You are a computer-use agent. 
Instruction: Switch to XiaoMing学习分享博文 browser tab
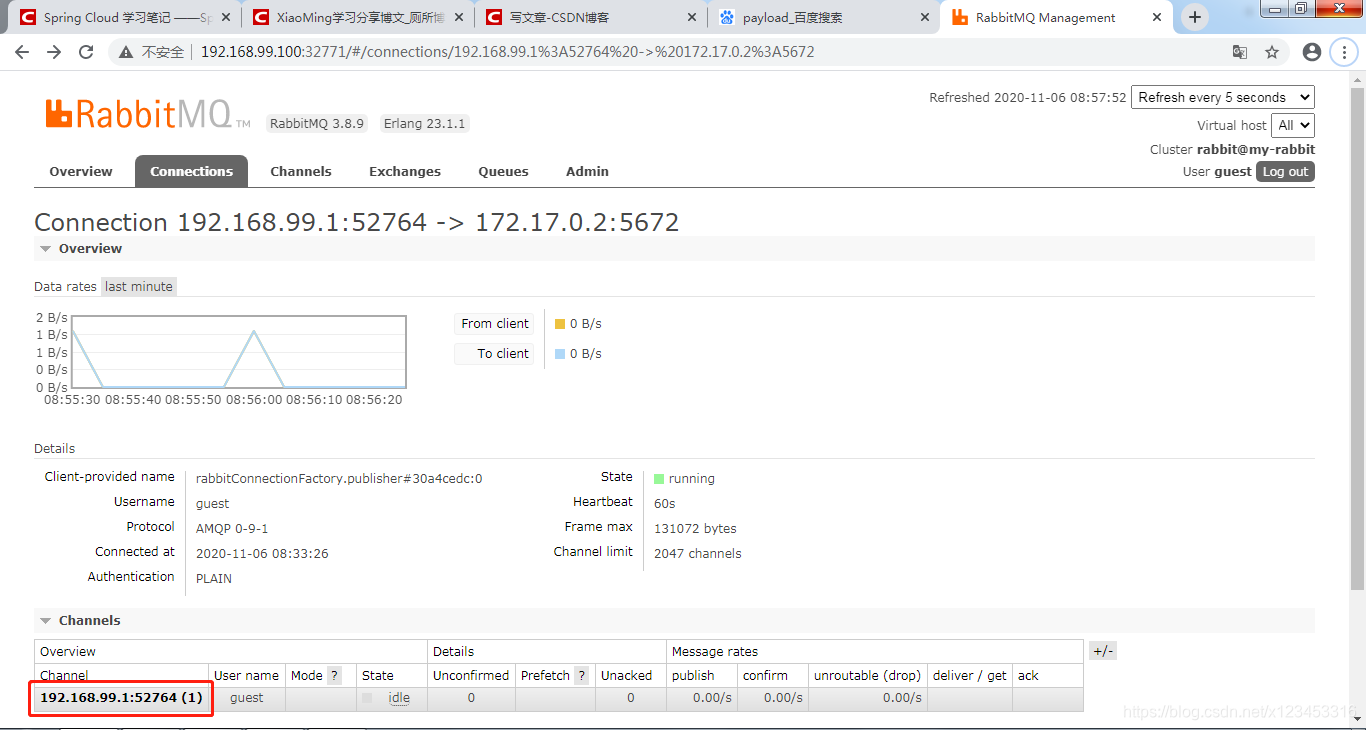point(358,17)
